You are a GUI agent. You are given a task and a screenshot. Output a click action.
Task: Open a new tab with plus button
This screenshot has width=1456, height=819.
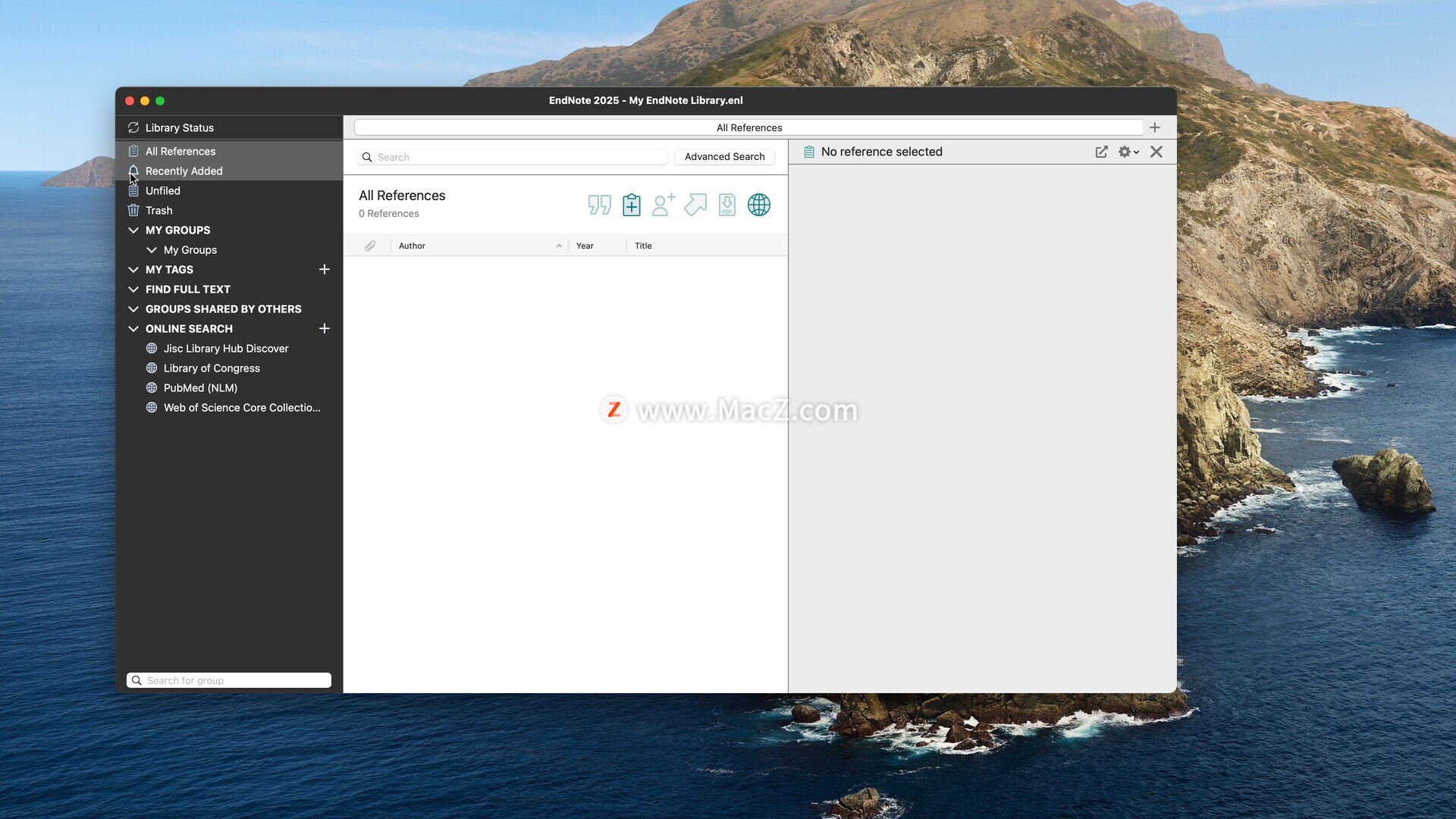coord(1155,127)
